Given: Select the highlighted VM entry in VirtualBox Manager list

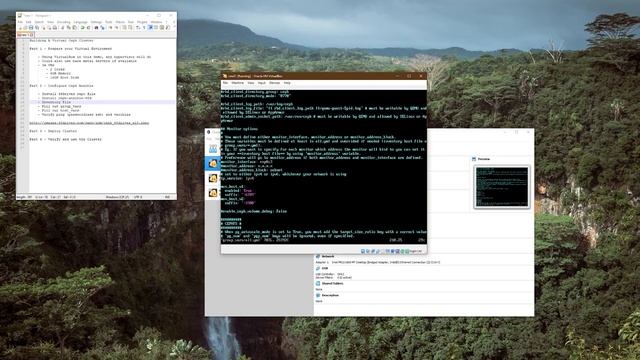Looking at the screenshot, I should [x=213, y=164].
